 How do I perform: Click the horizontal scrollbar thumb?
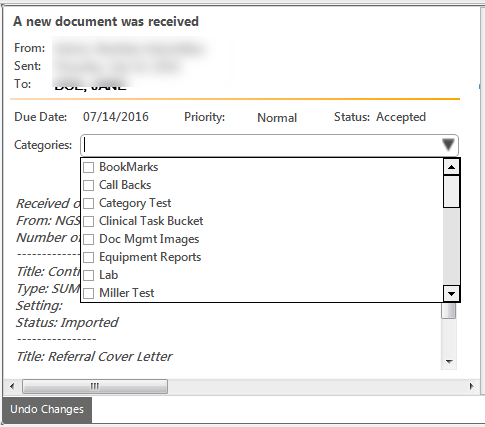pos(95,387)
